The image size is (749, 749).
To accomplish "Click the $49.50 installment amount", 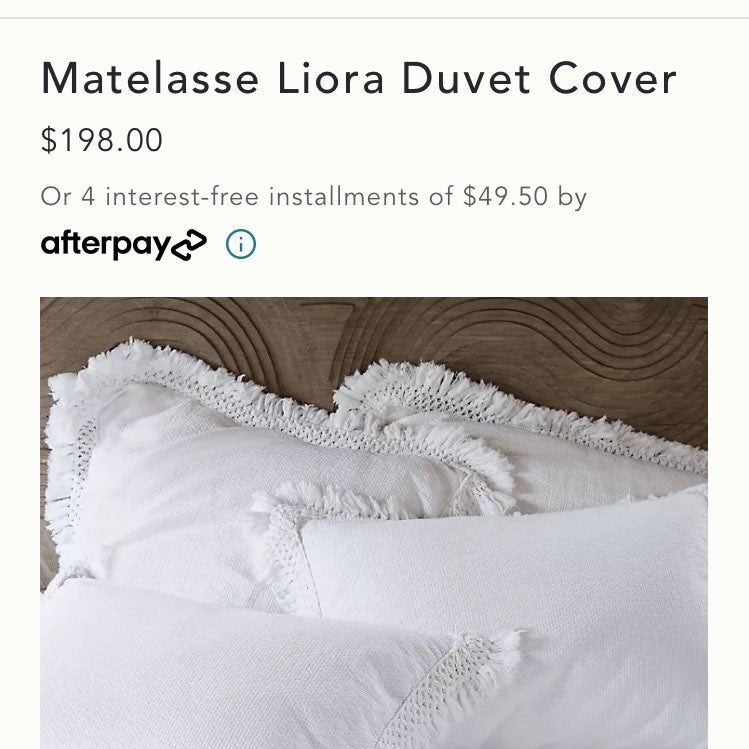I will pyautogui.click(x=505, y=196).
